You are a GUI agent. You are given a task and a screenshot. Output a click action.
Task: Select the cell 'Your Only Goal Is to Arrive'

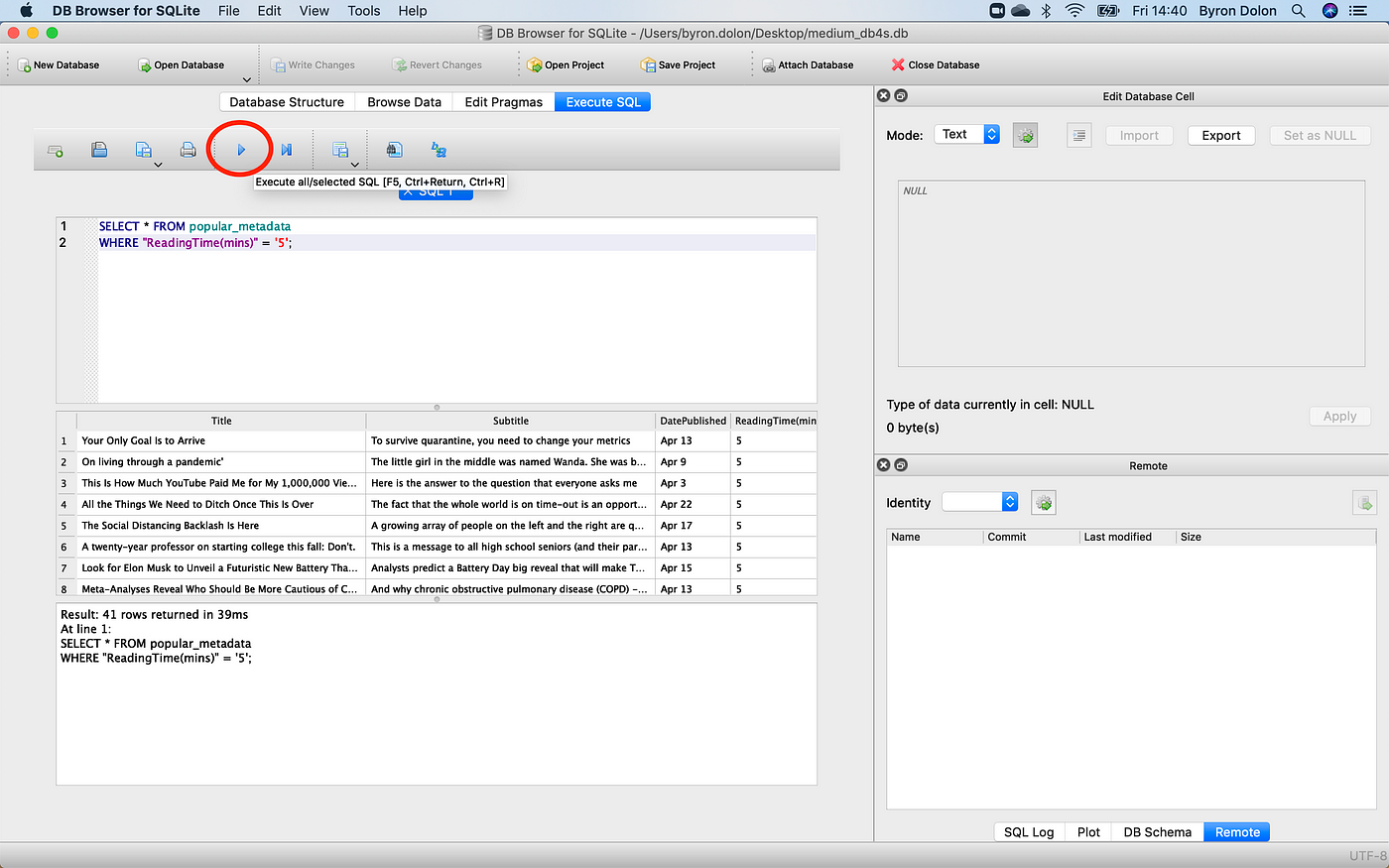221,440
